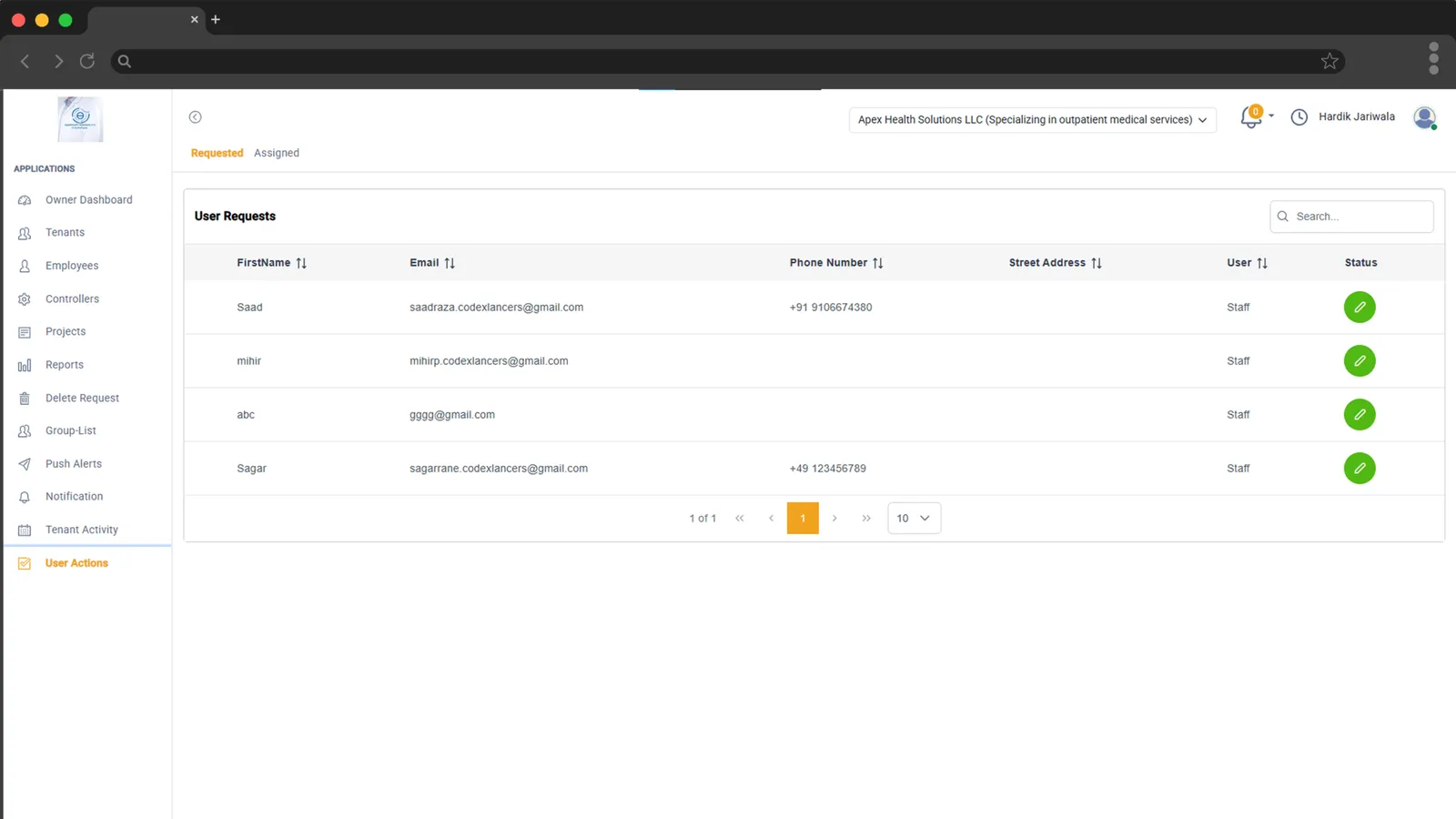Go to next page arrow

click(x=834, y=519)
